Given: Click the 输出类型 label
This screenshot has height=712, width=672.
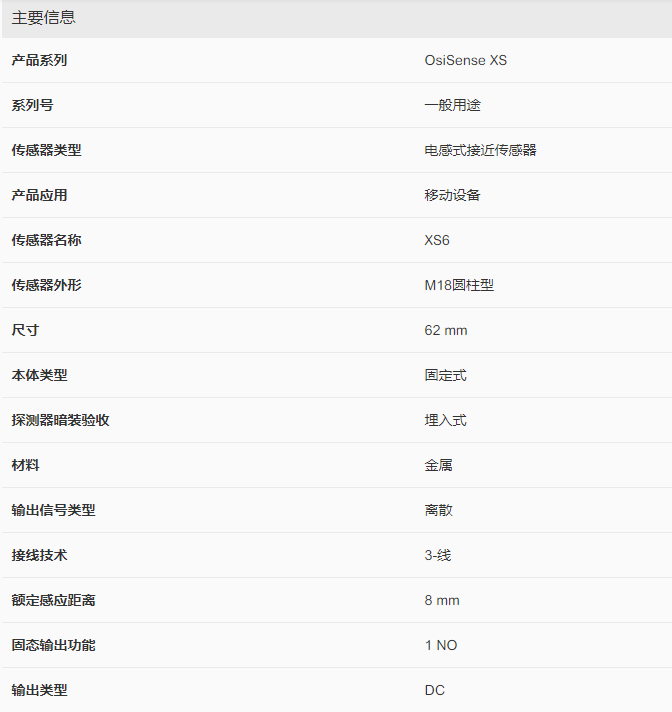Looking at the screenshot, I should coord(40,690).
